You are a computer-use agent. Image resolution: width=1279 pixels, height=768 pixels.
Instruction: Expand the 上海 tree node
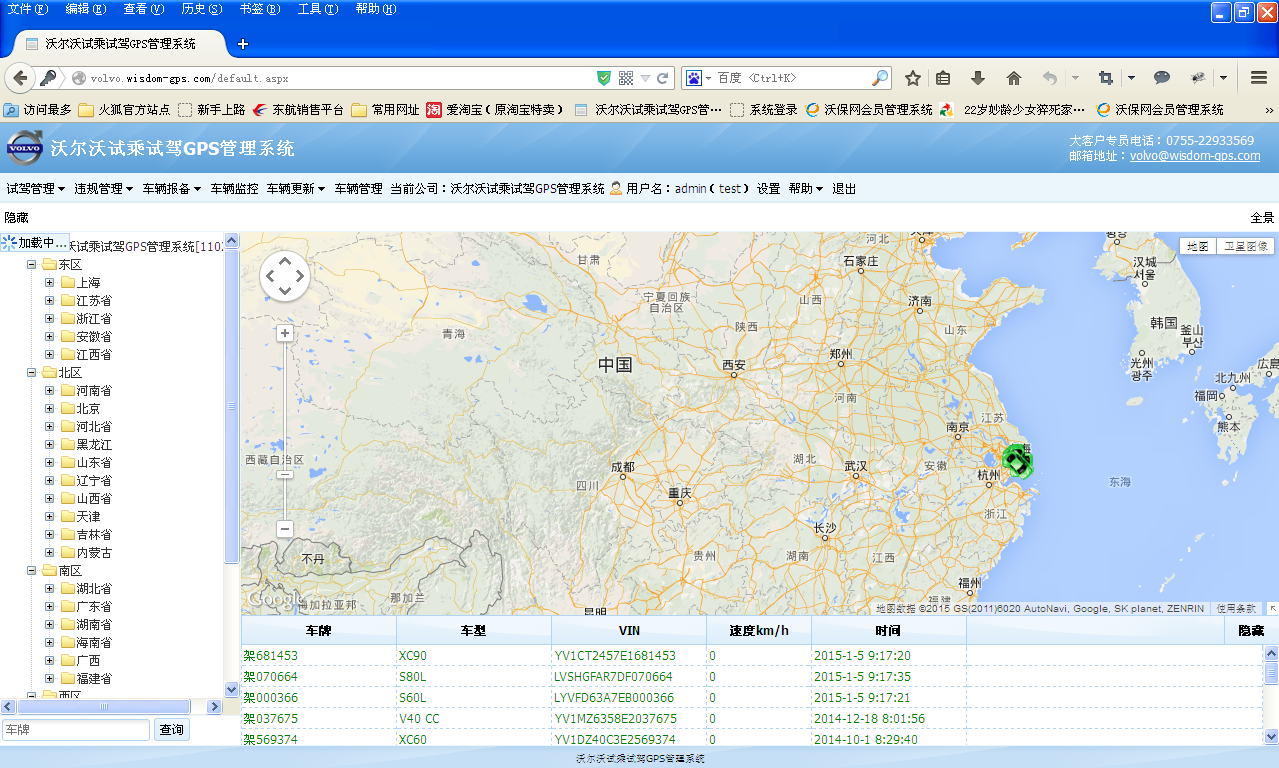50,283
